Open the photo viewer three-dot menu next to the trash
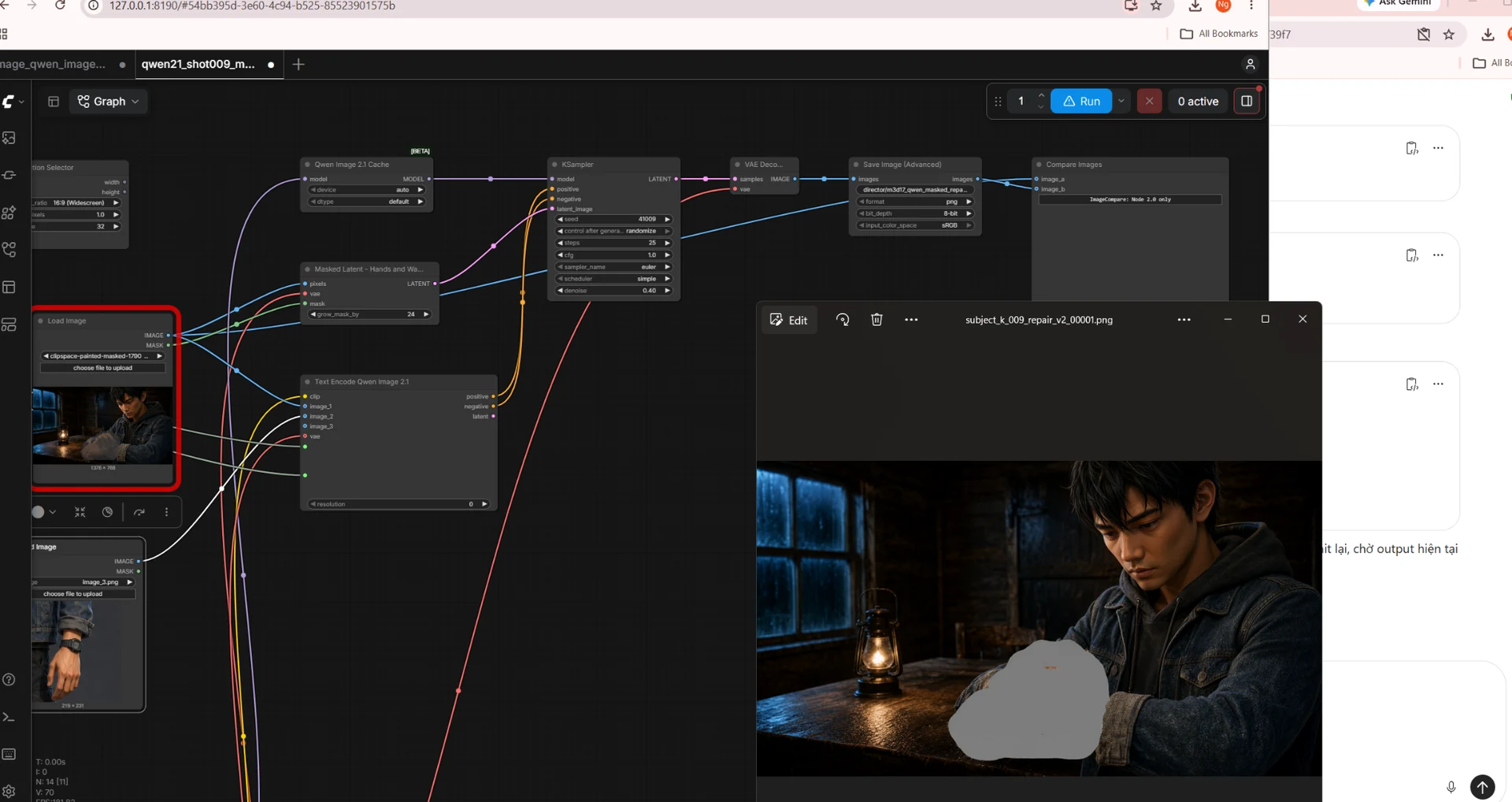Screen dimensions: 1512x802 [x=911, y=320]
